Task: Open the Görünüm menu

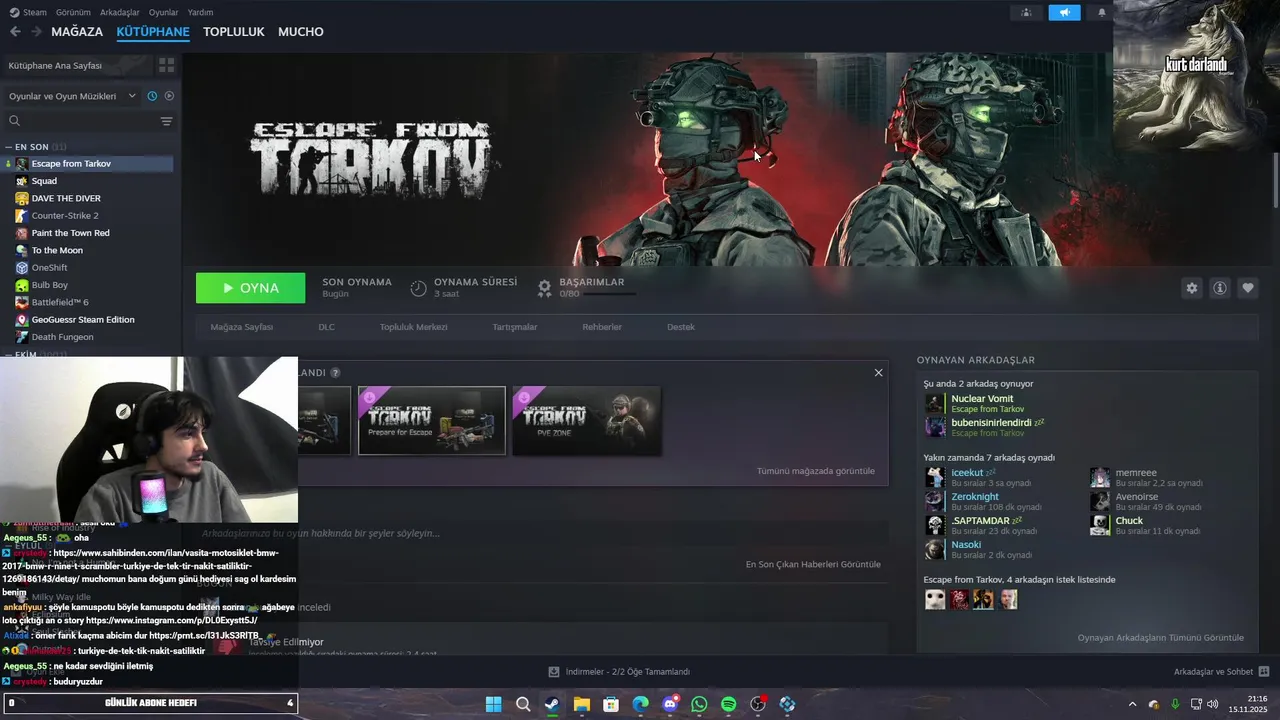Action: coord(73,12)
